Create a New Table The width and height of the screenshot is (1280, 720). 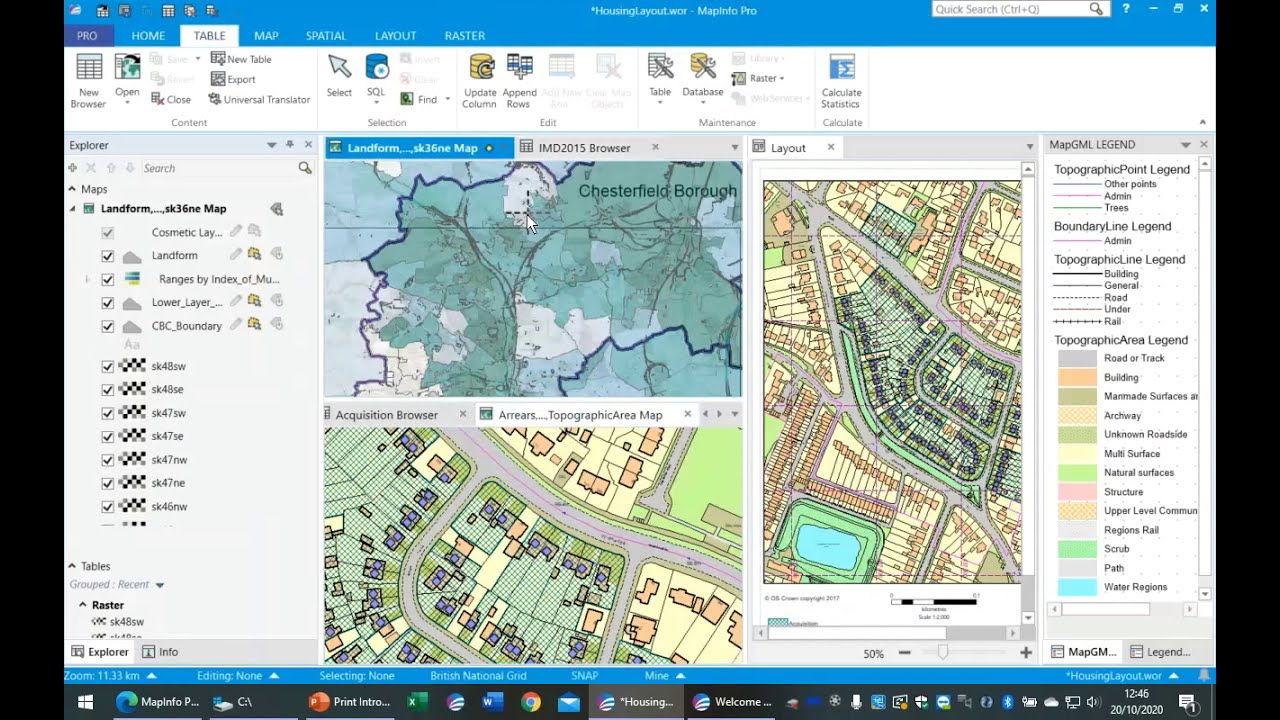(x=240, y=59)
